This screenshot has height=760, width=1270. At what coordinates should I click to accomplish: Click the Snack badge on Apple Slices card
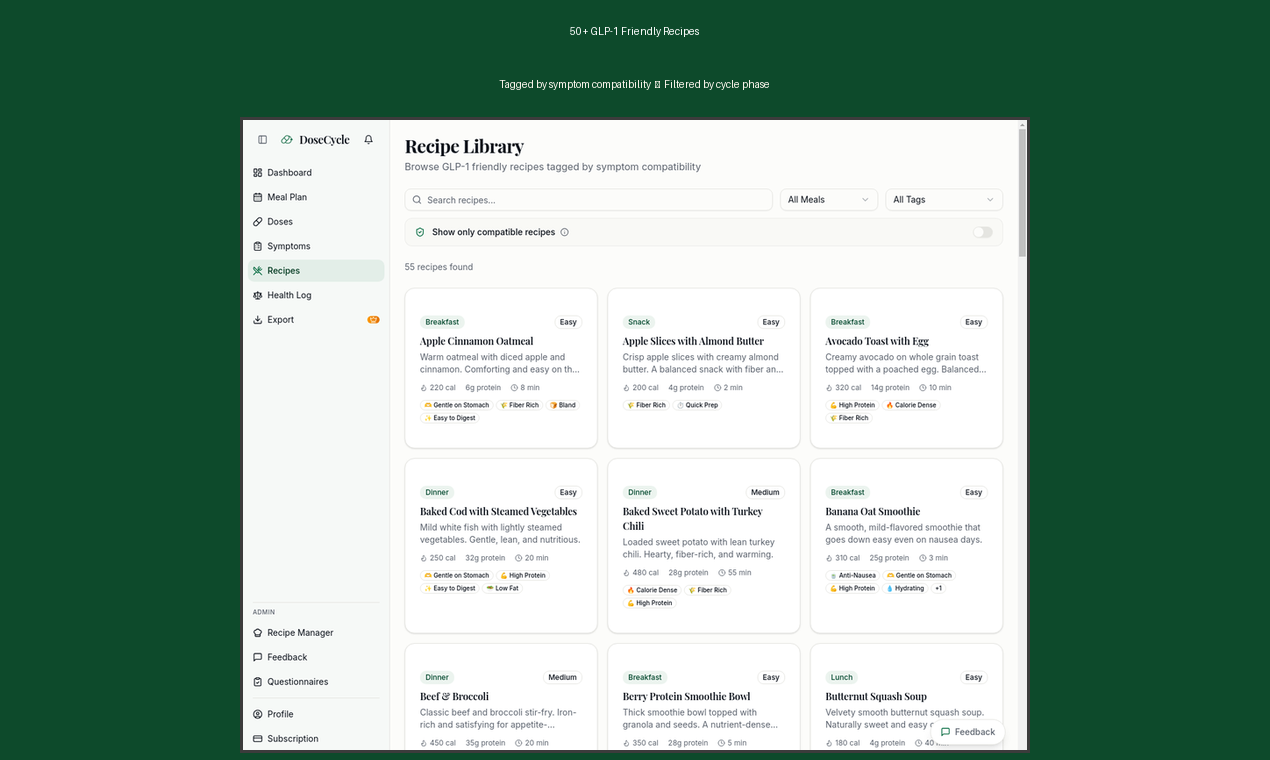click(x=639, y=322)
